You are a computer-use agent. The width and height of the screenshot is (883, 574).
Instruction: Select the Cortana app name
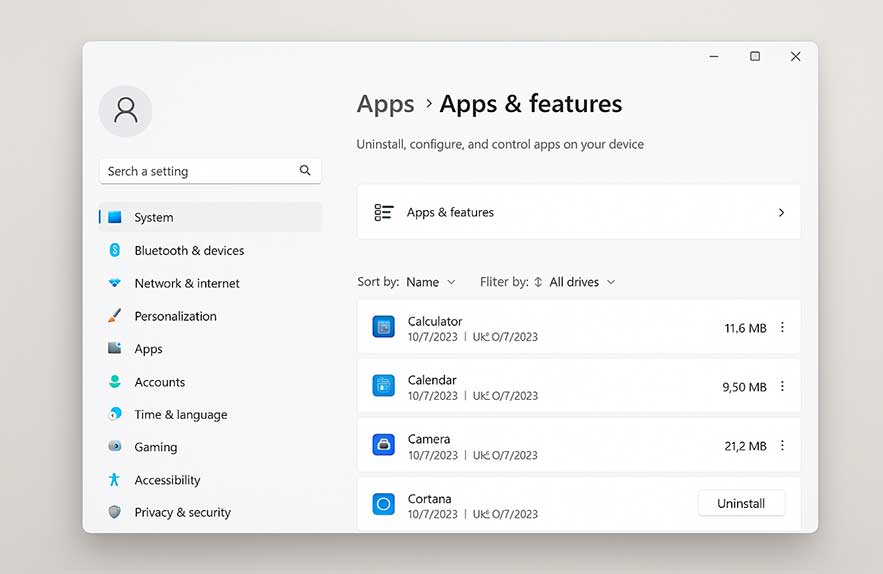(x=429, y=499)
